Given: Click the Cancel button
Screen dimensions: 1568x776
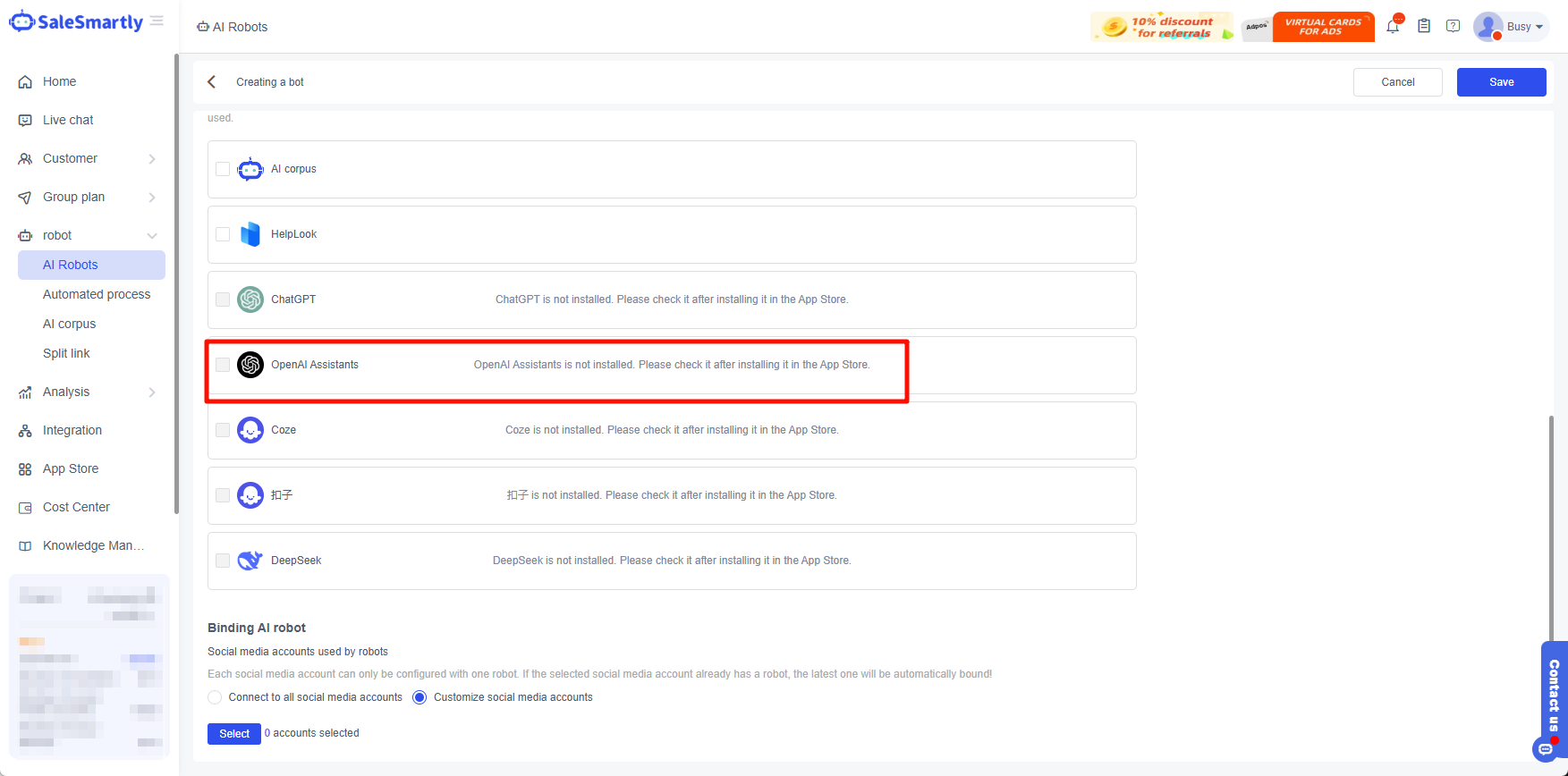Looking at the screenshot, I should (1397, 82).
